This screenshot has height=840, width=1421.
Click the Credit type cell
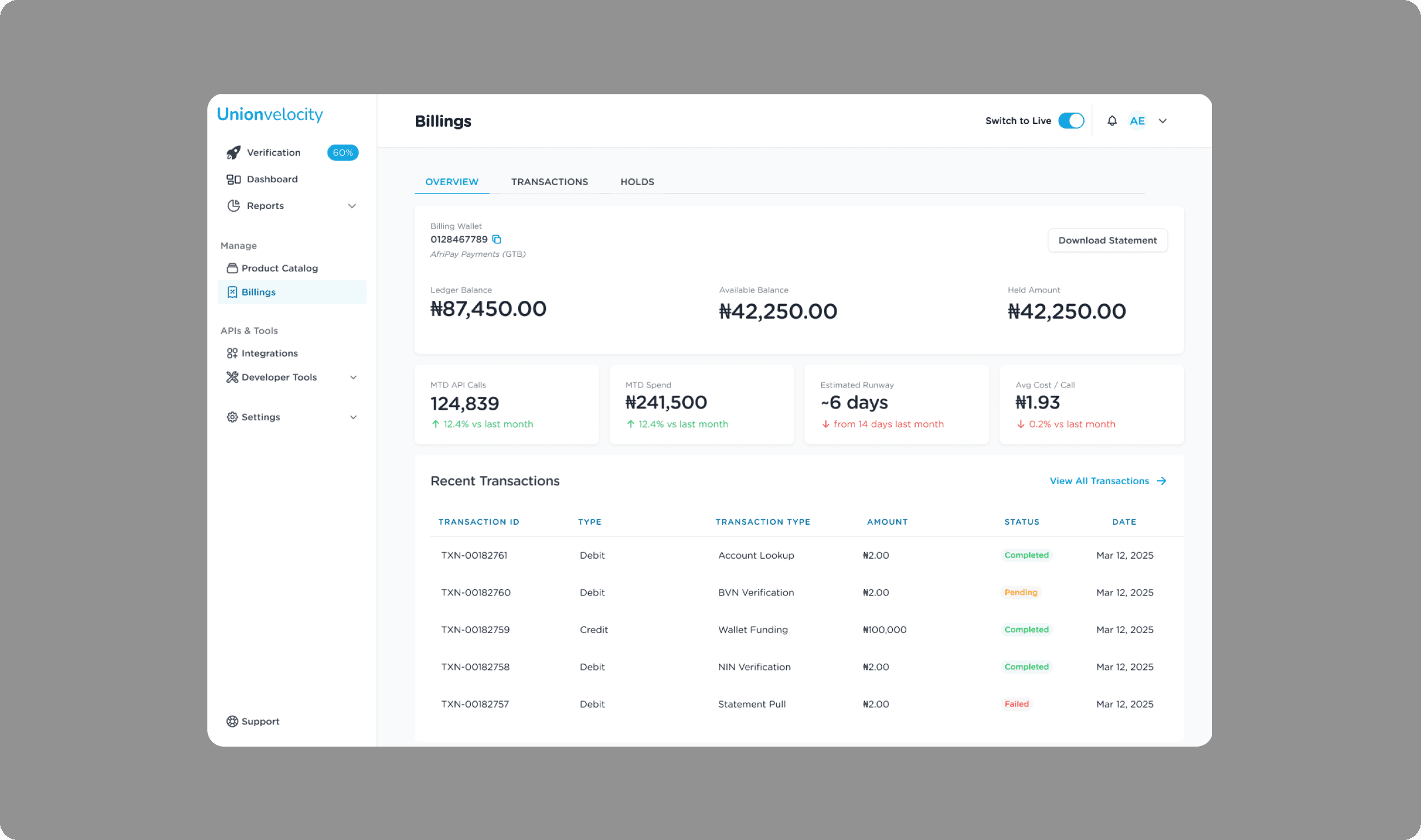[594, 630]
